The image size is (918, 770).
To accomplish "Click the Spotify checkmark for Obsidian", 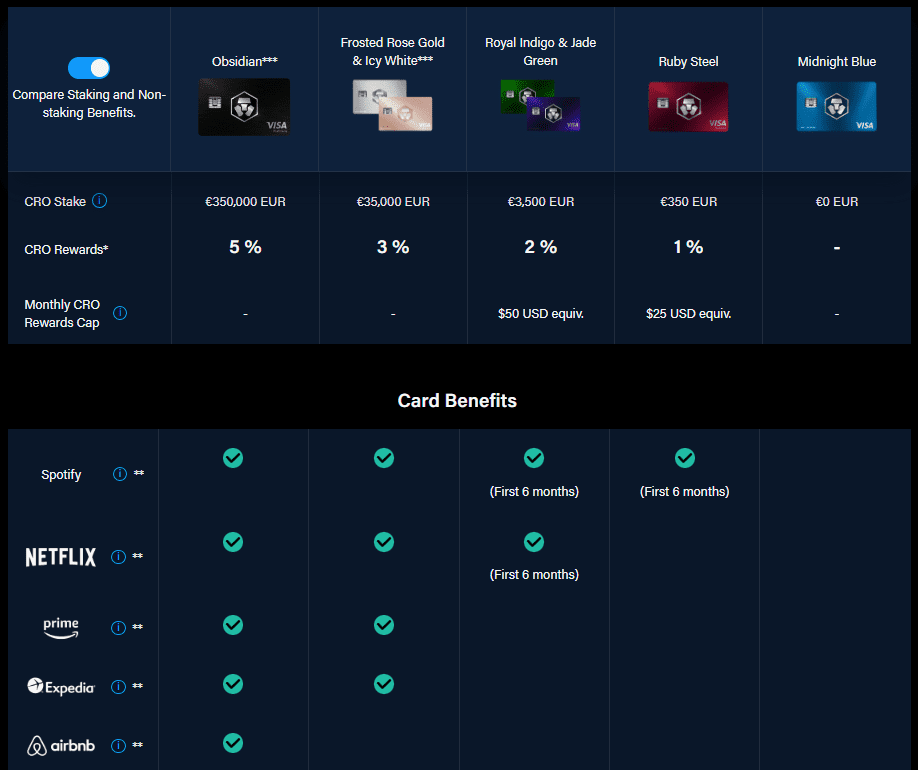I will 233,458.
